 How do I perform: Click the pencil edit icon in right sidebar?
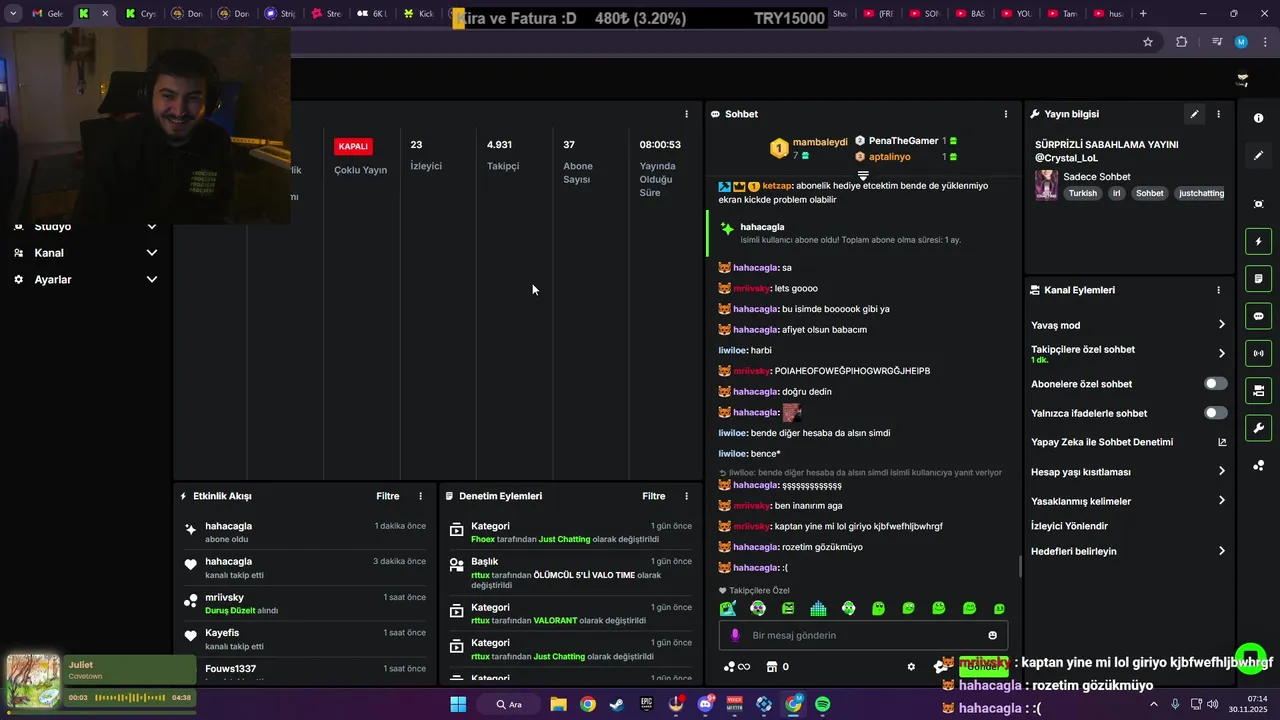point(1258,156)
